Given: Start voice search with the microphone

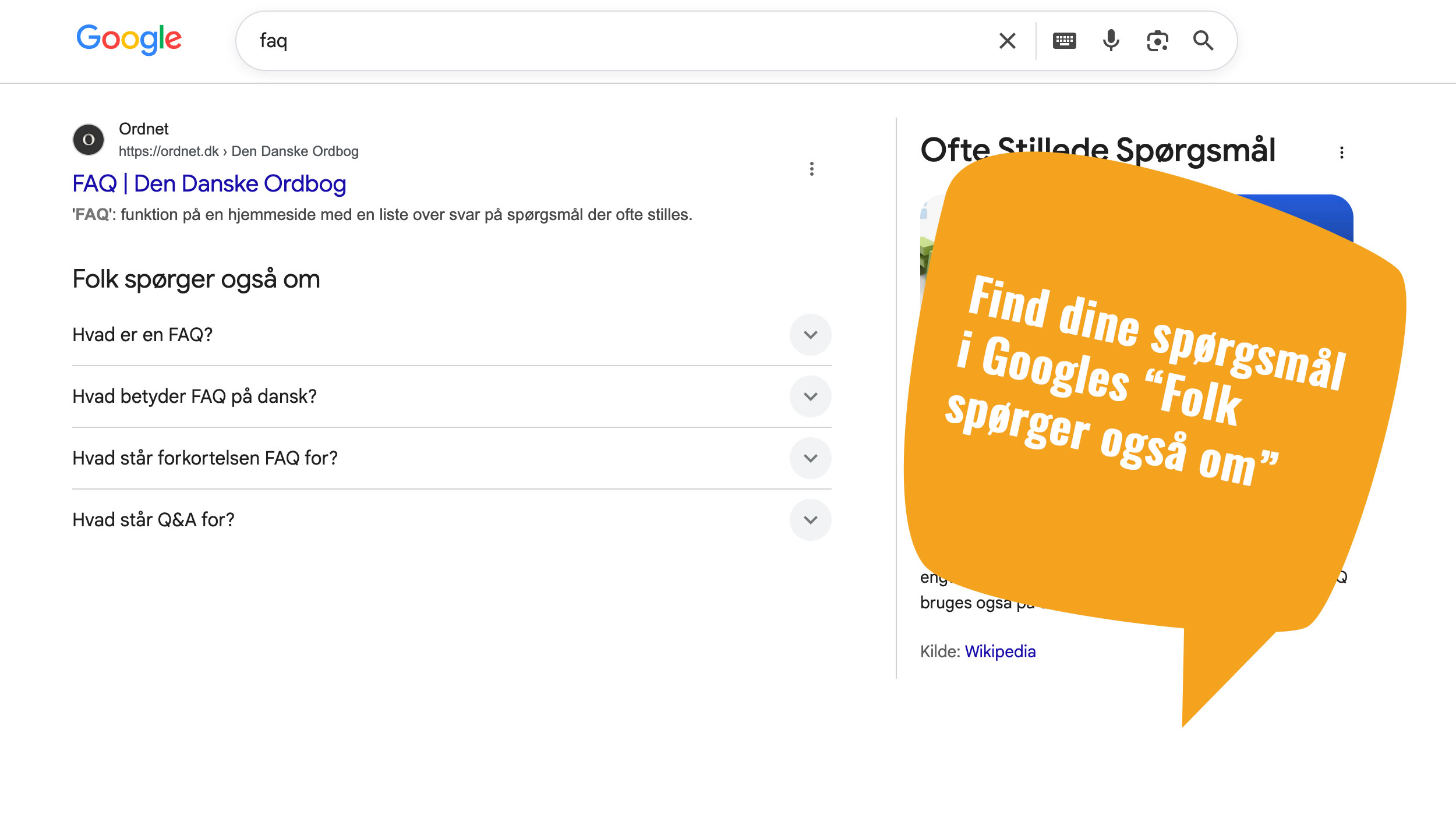Looking at the screenshot, I should pyautogui.click(x=1111, y=41).
